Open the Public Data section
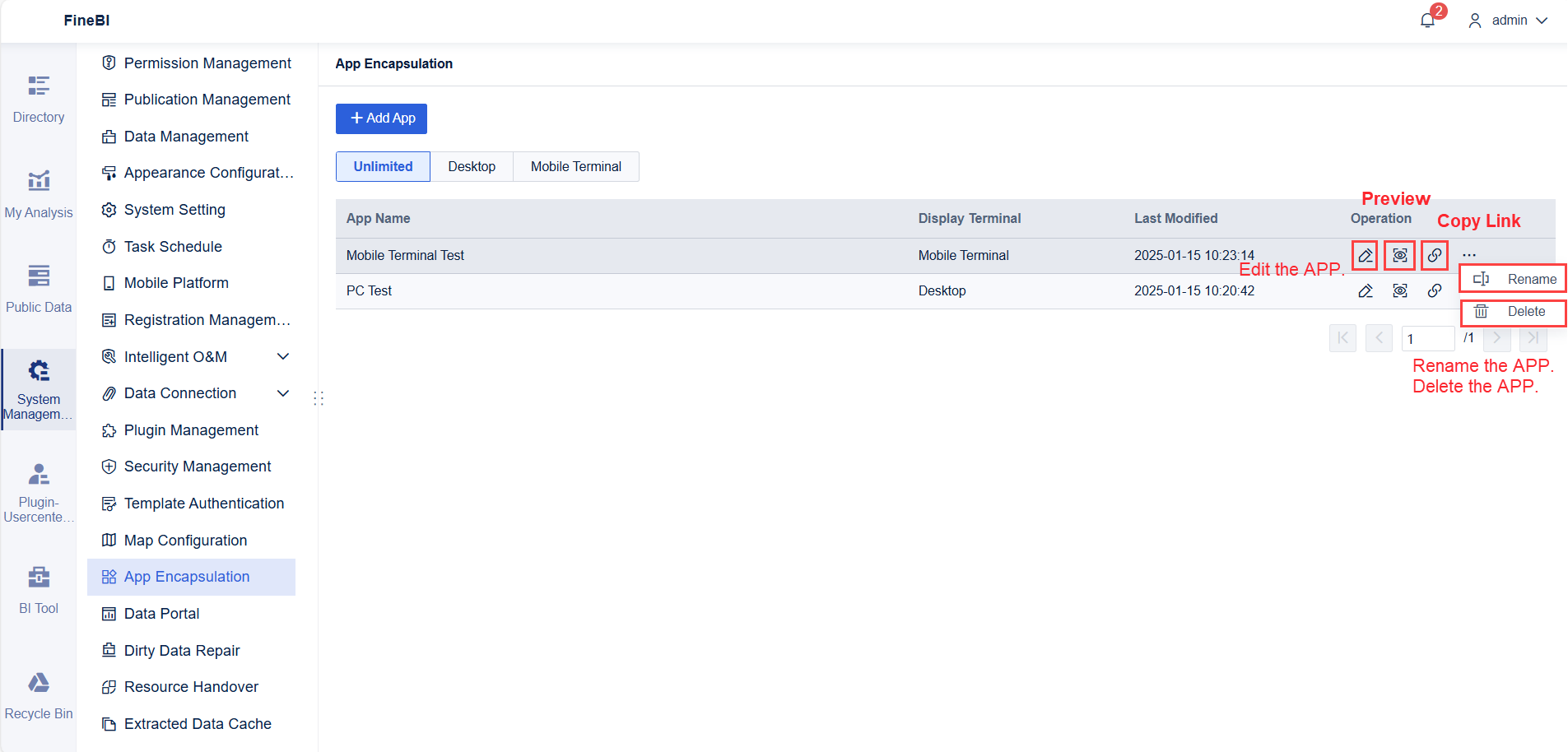Image resolution: width=1568 pixels, height=752 pixels. (x=39, y=290)
